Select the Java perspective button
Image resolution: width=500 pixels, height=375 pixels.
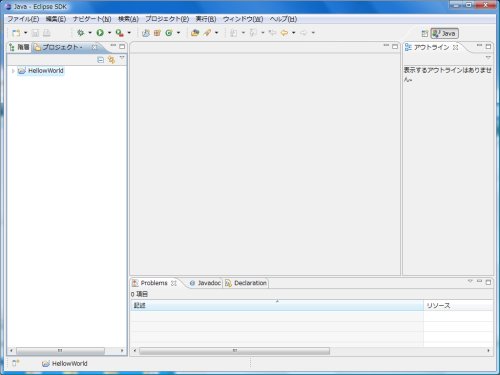point(445,33)
